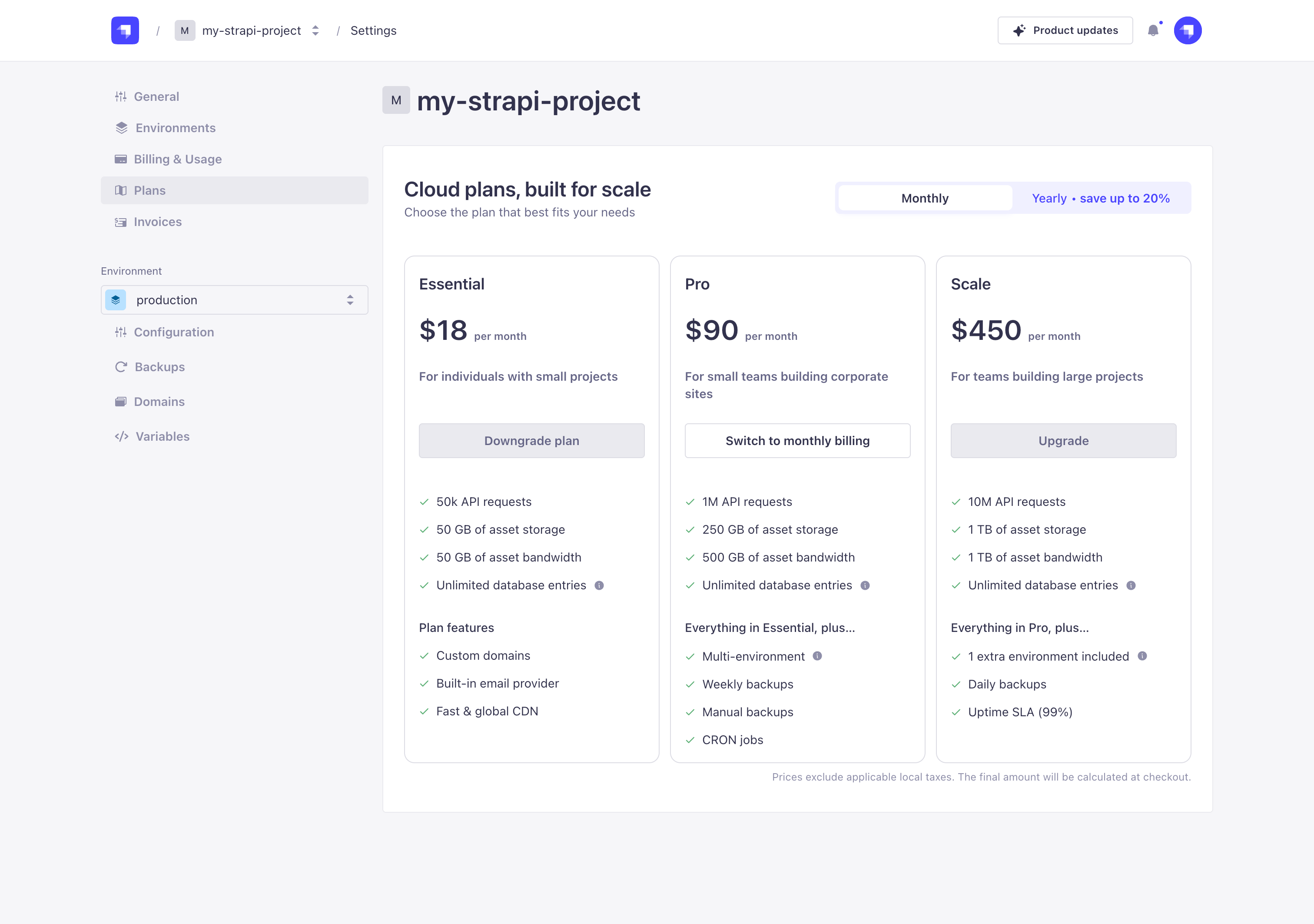This screenshot has height=924, width=1314.
Task: Click Settings breadcrumb
Action: (373, 30)
